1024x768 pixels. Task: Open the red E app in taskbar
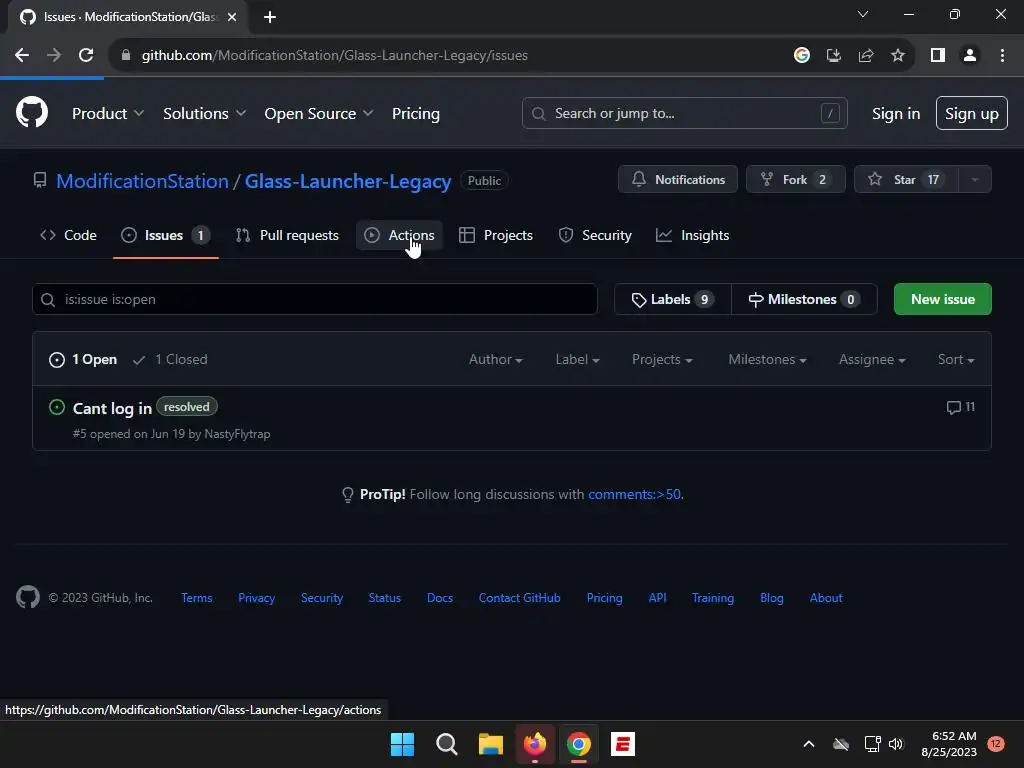tap(623, 744)
